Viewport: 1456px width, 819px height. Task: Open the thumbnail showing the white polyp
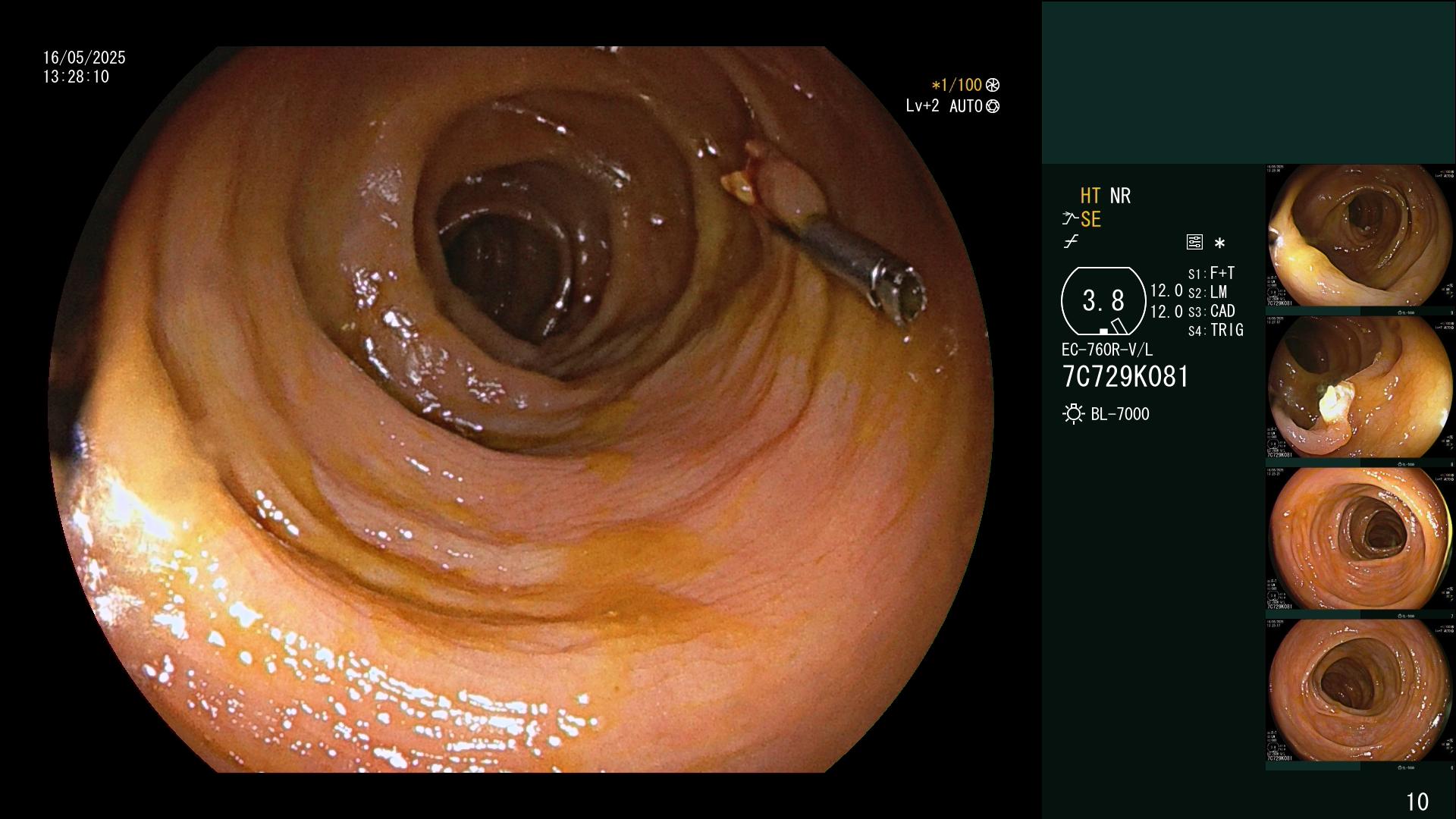pyautogui.click(x=1360, y=388)
